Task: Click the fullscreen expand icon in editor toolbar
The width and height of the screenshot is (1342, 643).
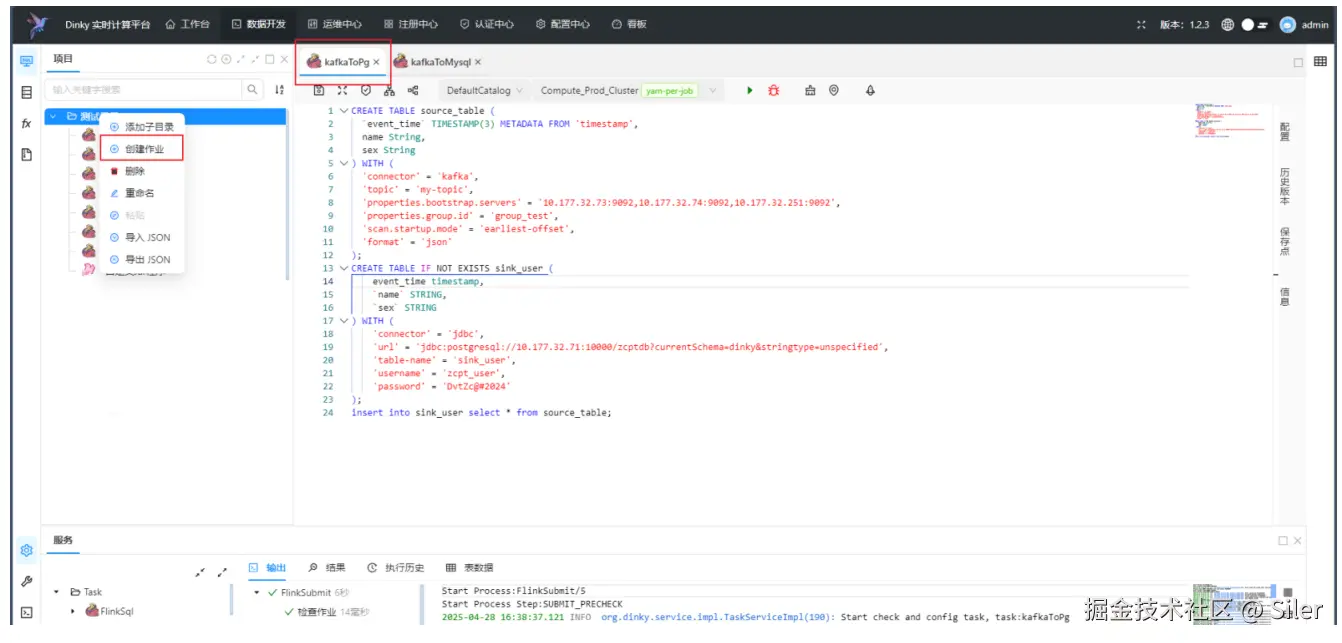Action: [x=343, y=90]
